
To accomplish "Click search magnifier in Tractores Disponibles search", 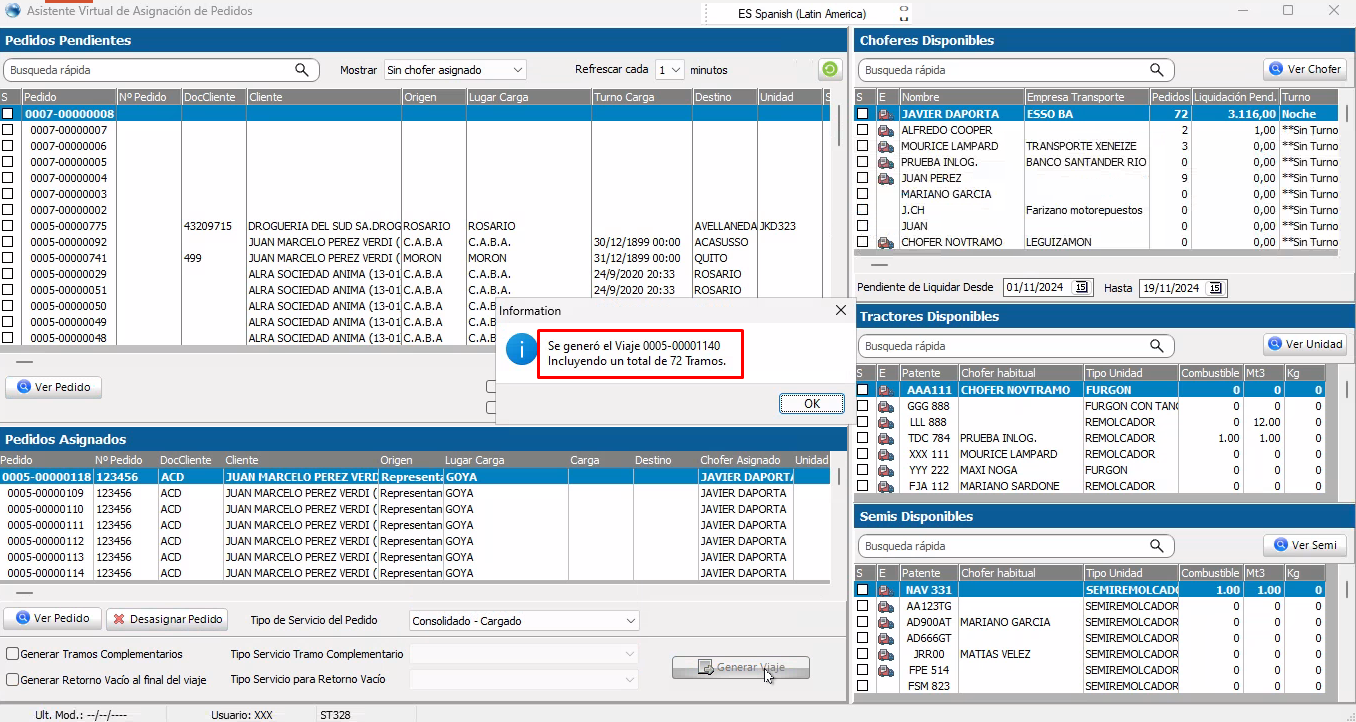I will [1157, 346].
